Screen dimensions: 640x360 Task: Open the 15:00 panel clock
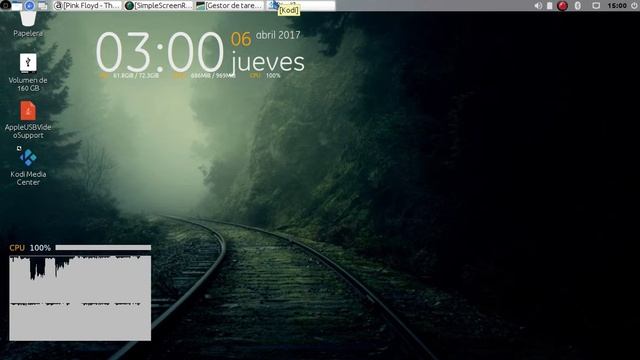point(617,5)
